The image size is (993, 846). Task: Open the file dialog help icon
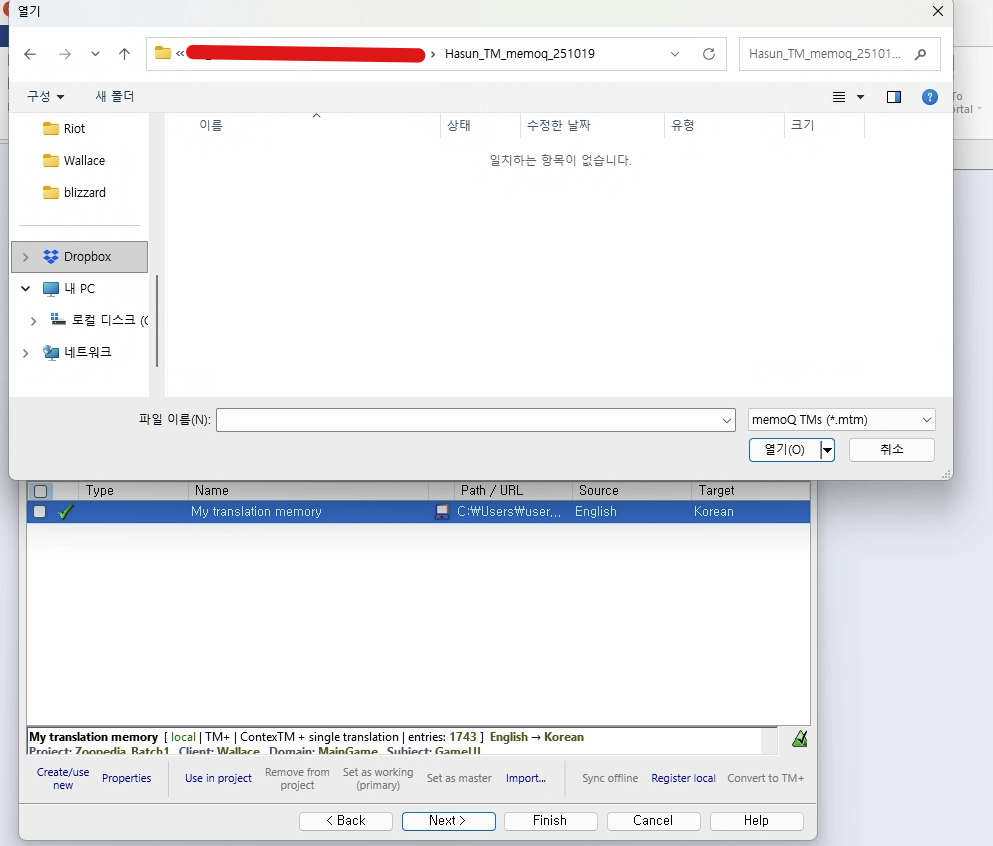pos(929,97)
